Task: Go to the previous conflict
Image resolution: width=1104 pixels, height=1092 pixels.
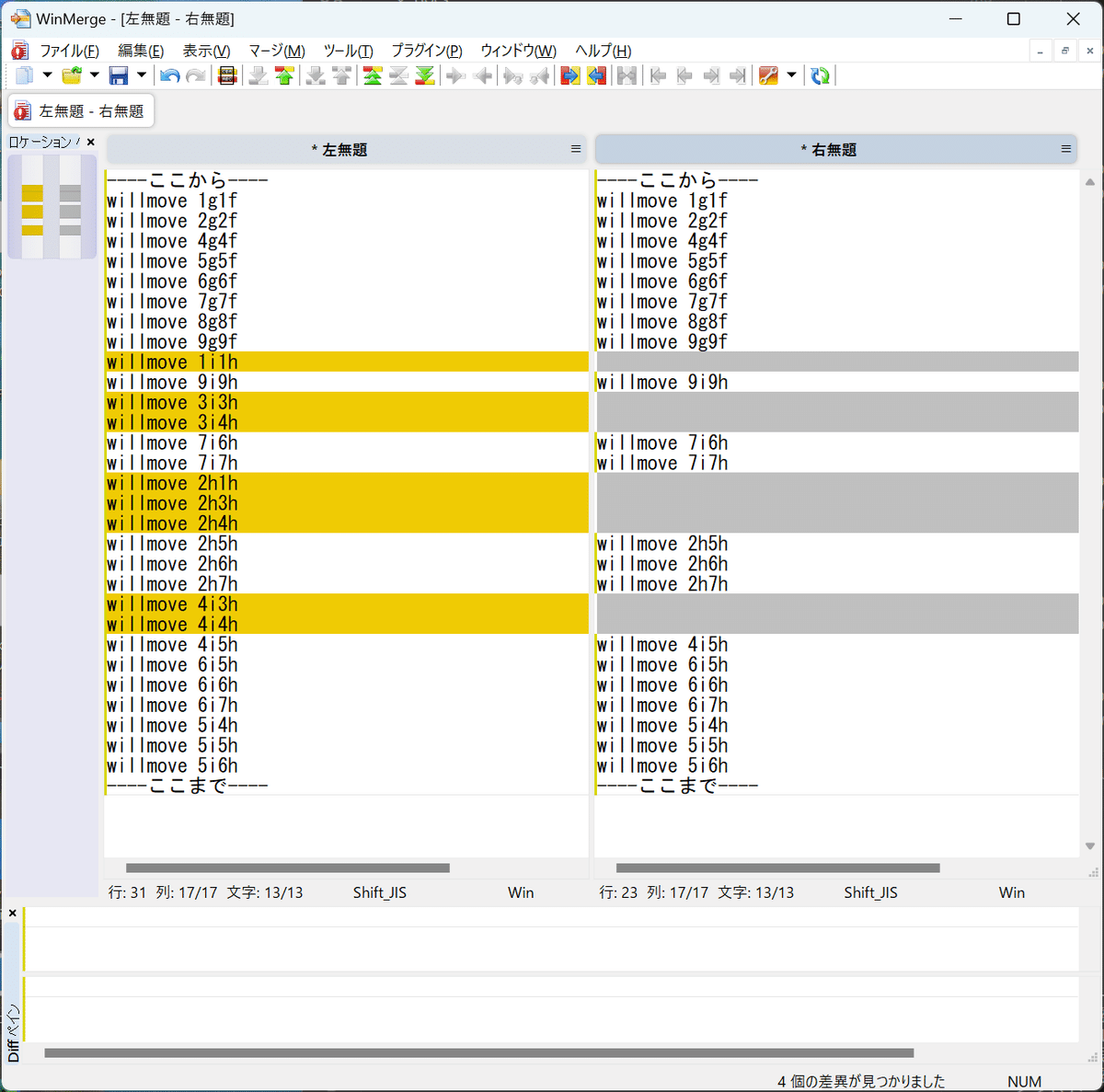Action: [342, 75]
